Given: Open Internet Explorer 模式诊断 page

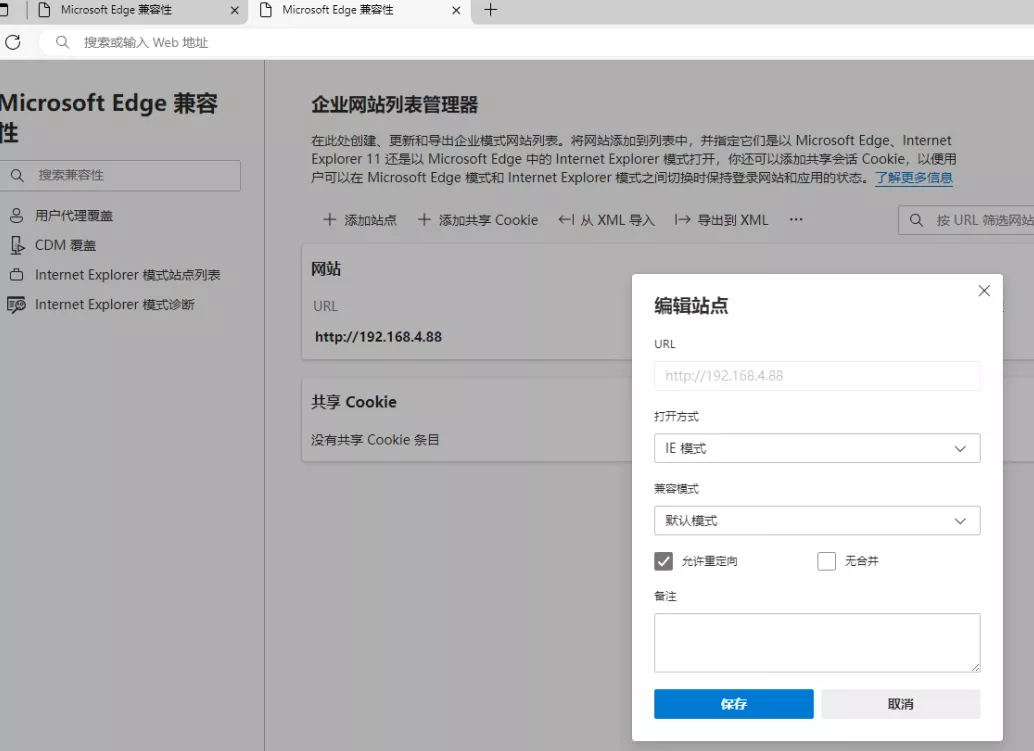Looking at the screenshot, I should 114,305.
